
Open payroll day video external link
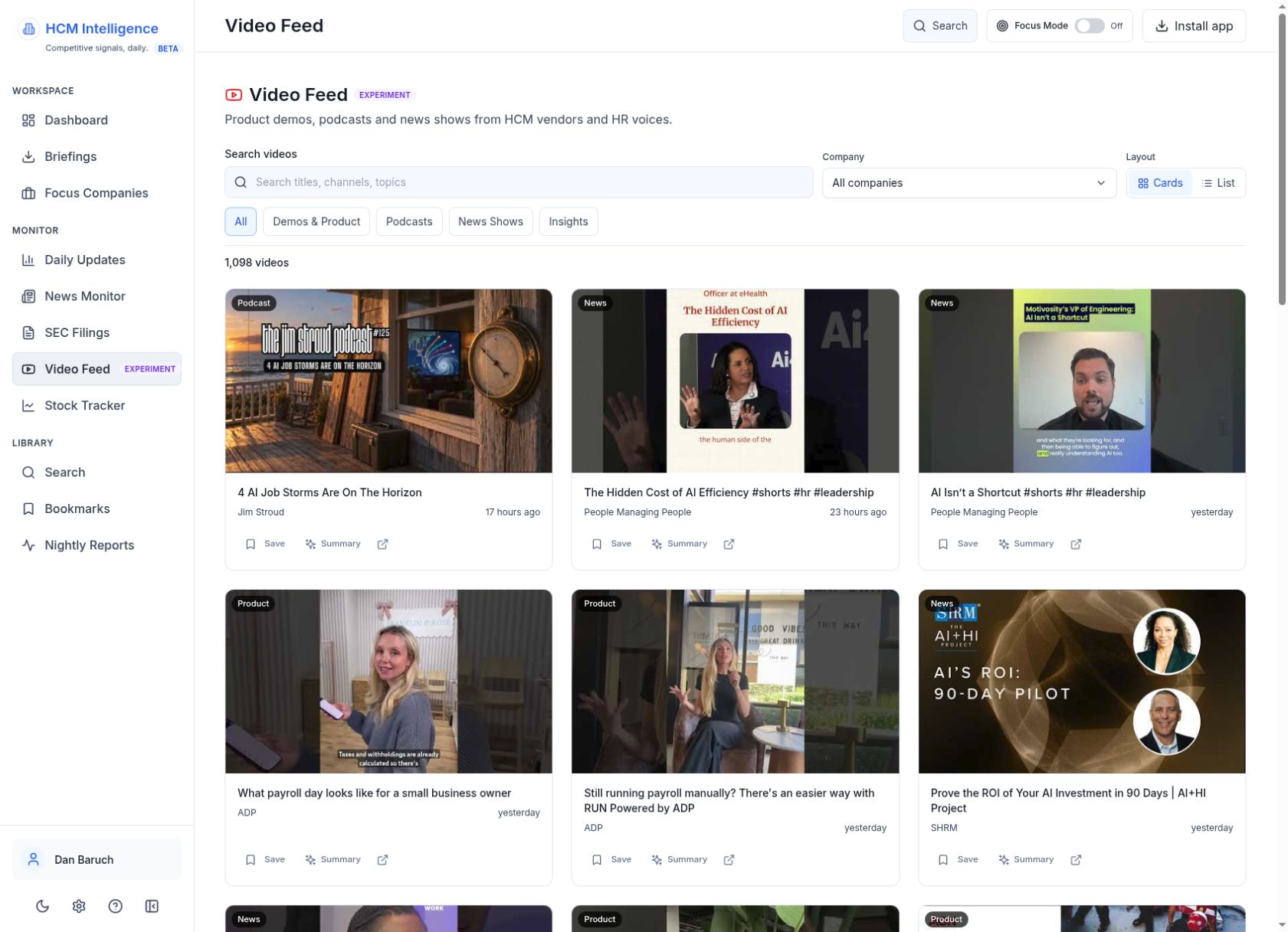coord(382,859)
